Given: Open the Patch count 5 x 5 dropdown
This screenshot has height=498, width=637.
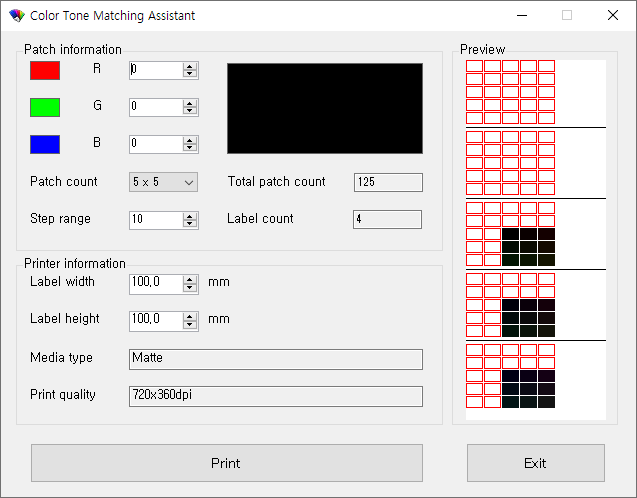Looking at the screenshot, I should 163,182.
